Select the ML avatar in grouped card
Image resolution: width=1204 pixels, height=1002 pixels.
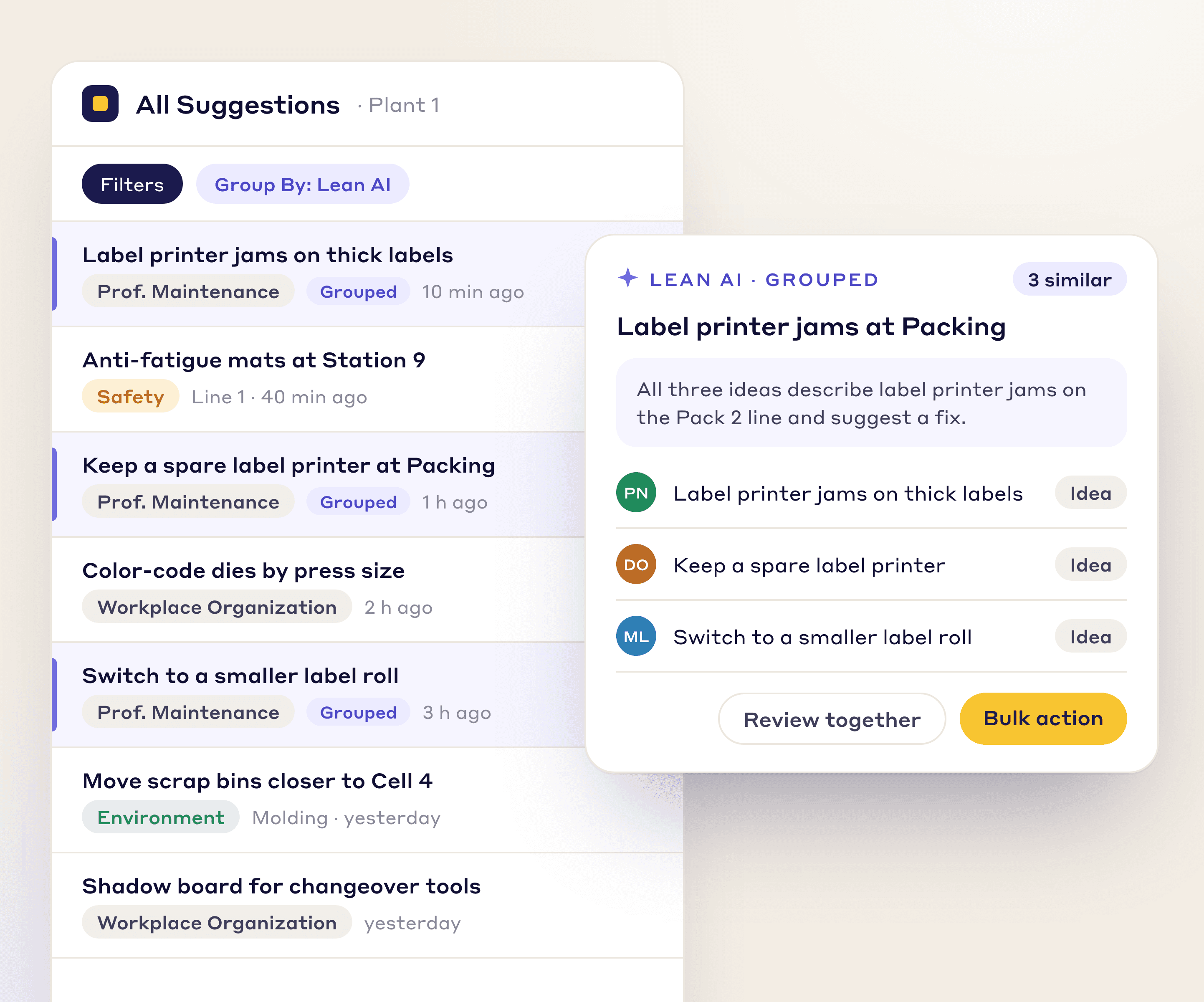[x=636, y=636]
